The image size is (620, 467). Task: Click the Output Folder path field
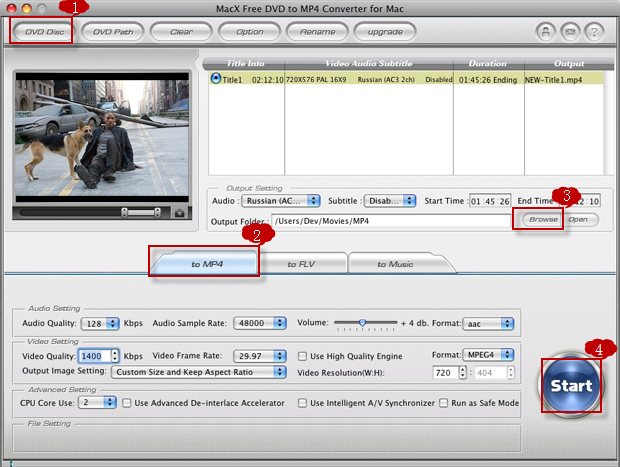tap(390, 219)
